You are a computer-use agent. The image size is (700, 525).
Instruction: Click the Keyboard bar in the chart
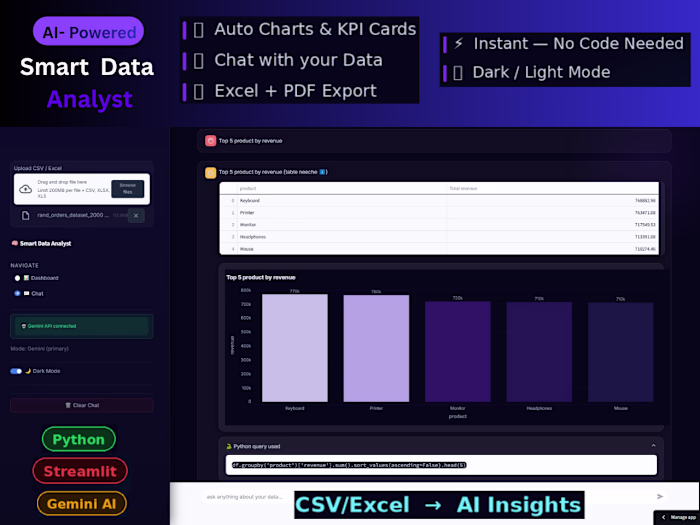(295, 348)
